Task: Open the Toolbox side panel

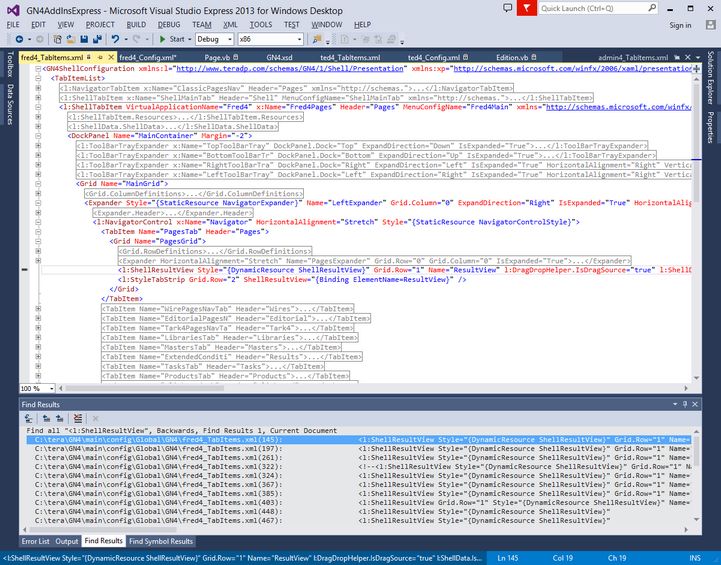Action: tap(10, 64)
